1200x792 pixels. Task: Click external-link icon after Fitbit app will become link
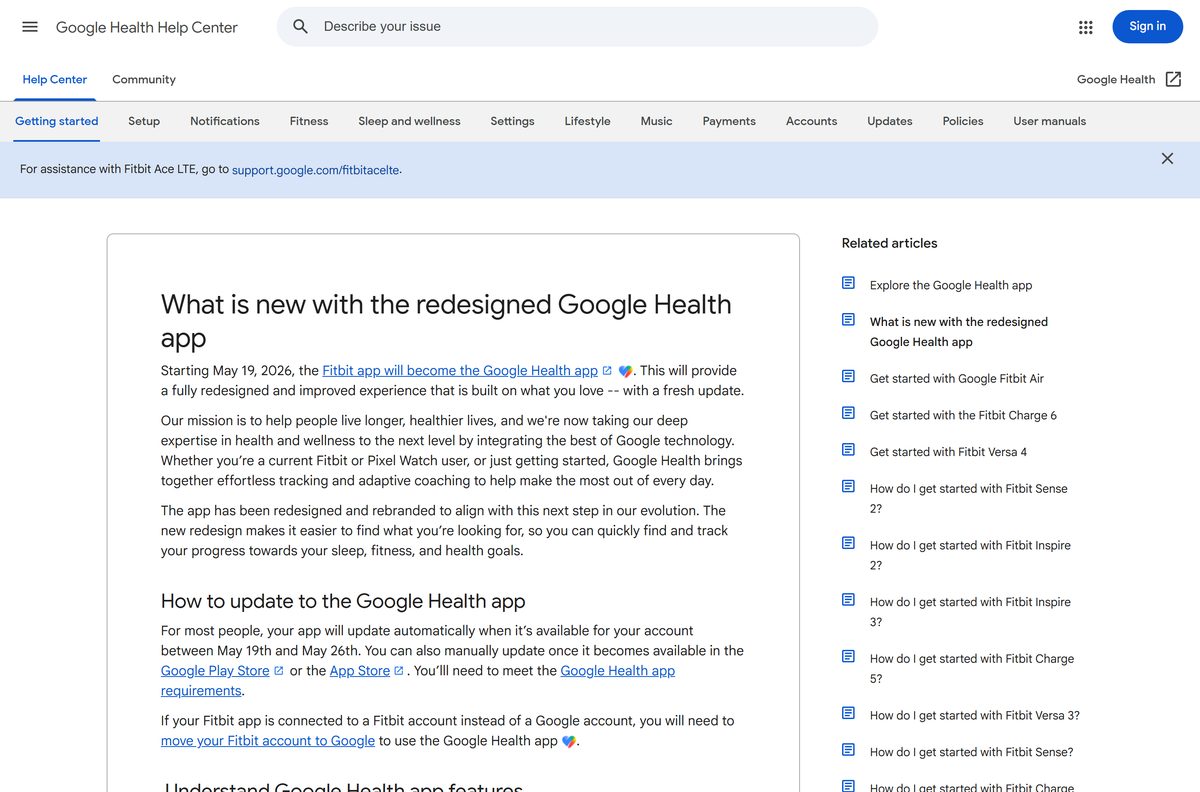tap(607, 371)
